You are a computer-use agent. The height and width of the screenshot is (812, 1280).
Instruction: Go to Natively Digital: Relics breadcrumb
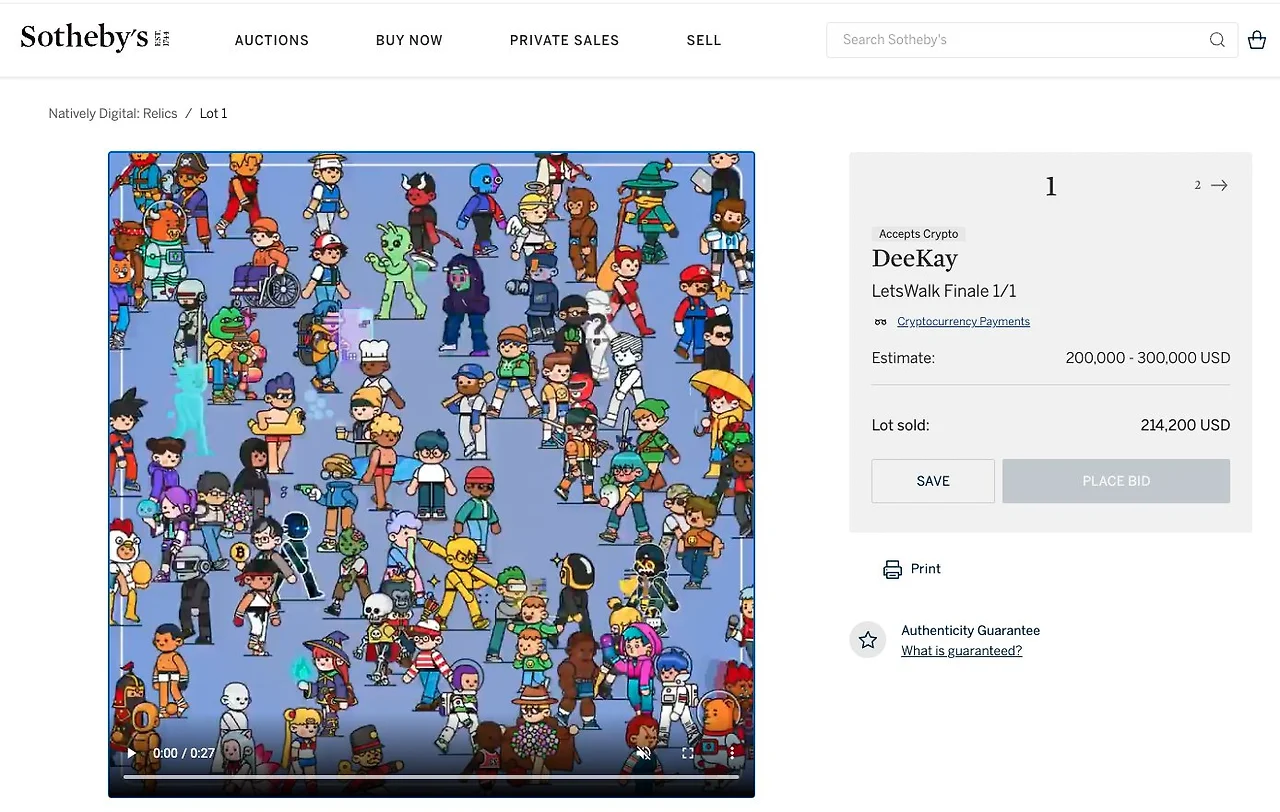113,114
